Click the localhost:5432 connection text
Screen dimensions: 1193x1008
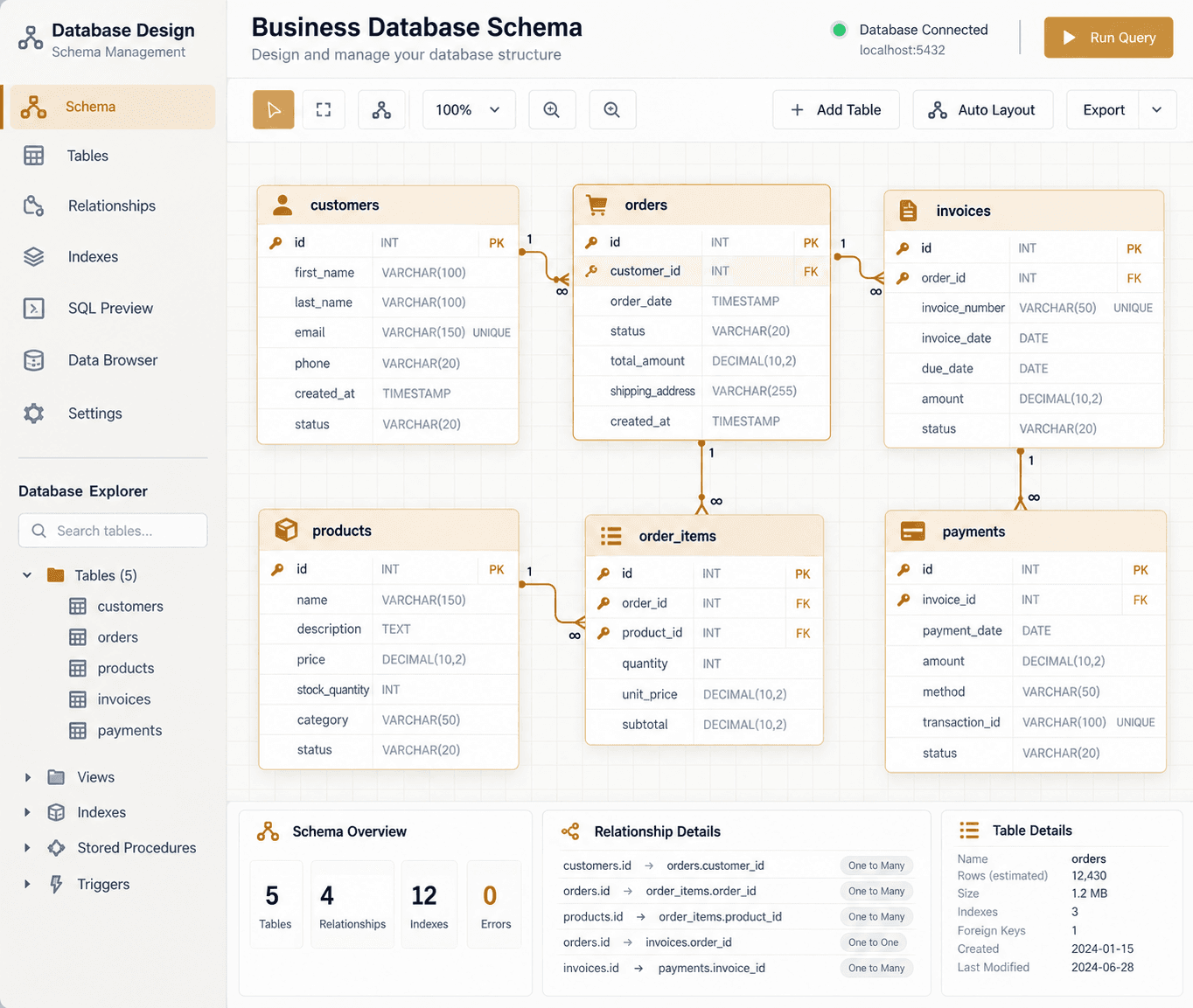(902, 51)
